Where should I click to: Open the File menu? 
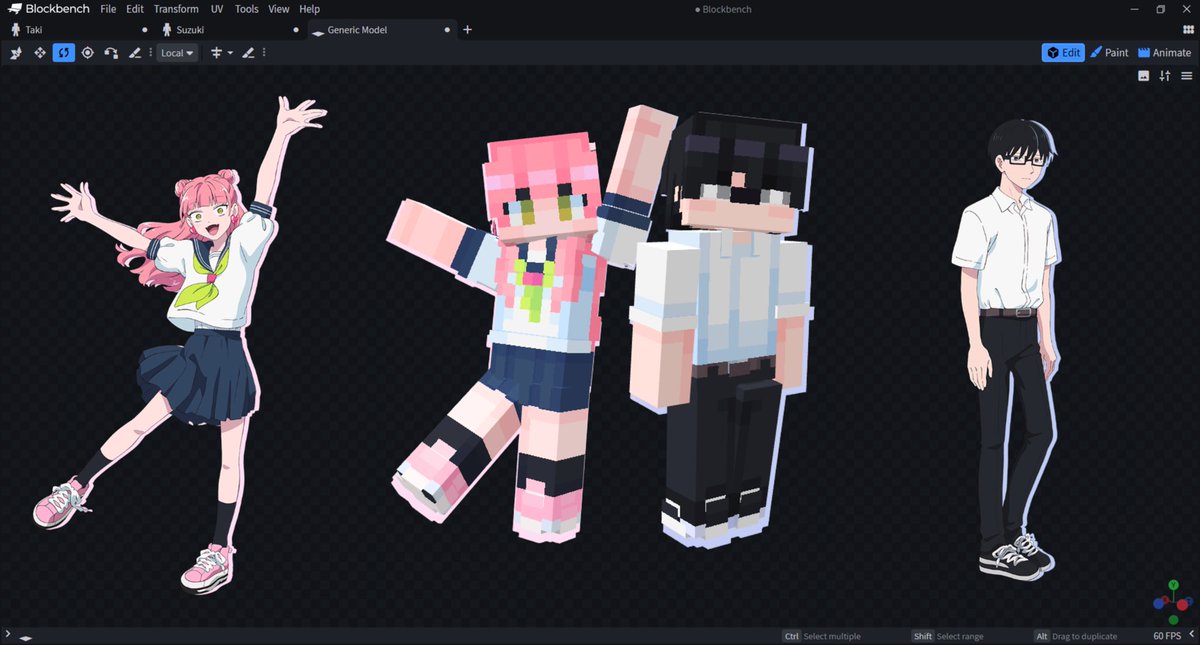[x=108, y=9]
